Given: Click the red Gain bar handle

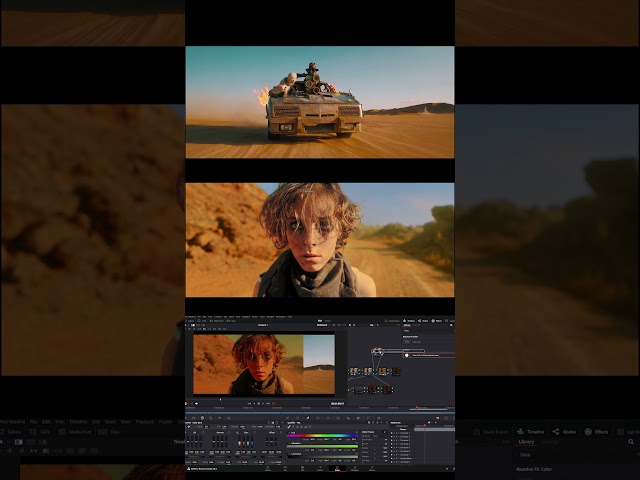Looking at the screenshot, I should [244, 444].
